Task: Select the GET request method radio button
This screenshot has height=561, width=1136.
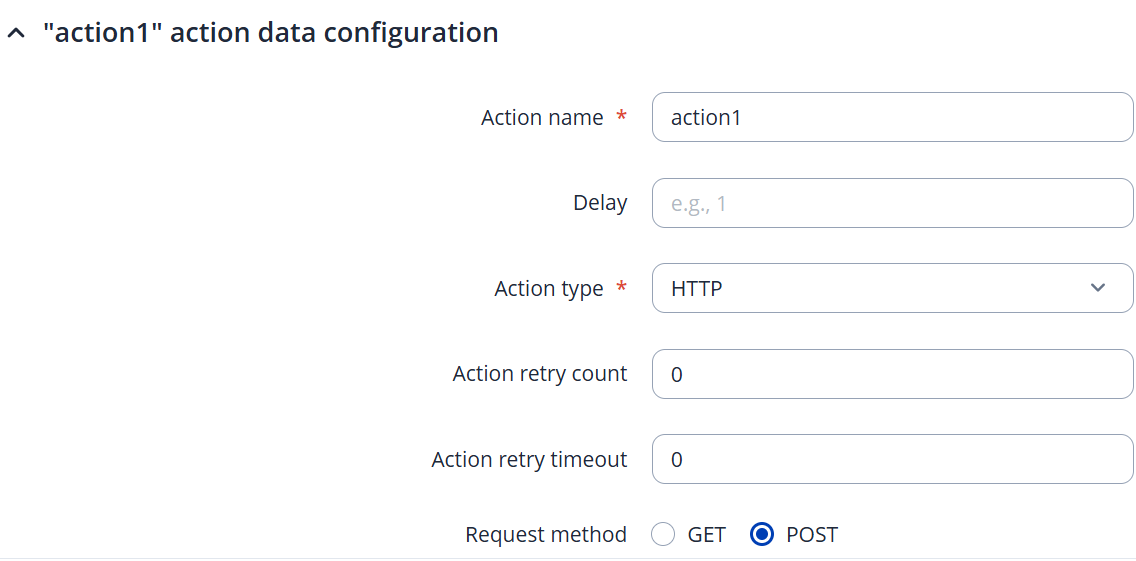Action: coord(663,535)
